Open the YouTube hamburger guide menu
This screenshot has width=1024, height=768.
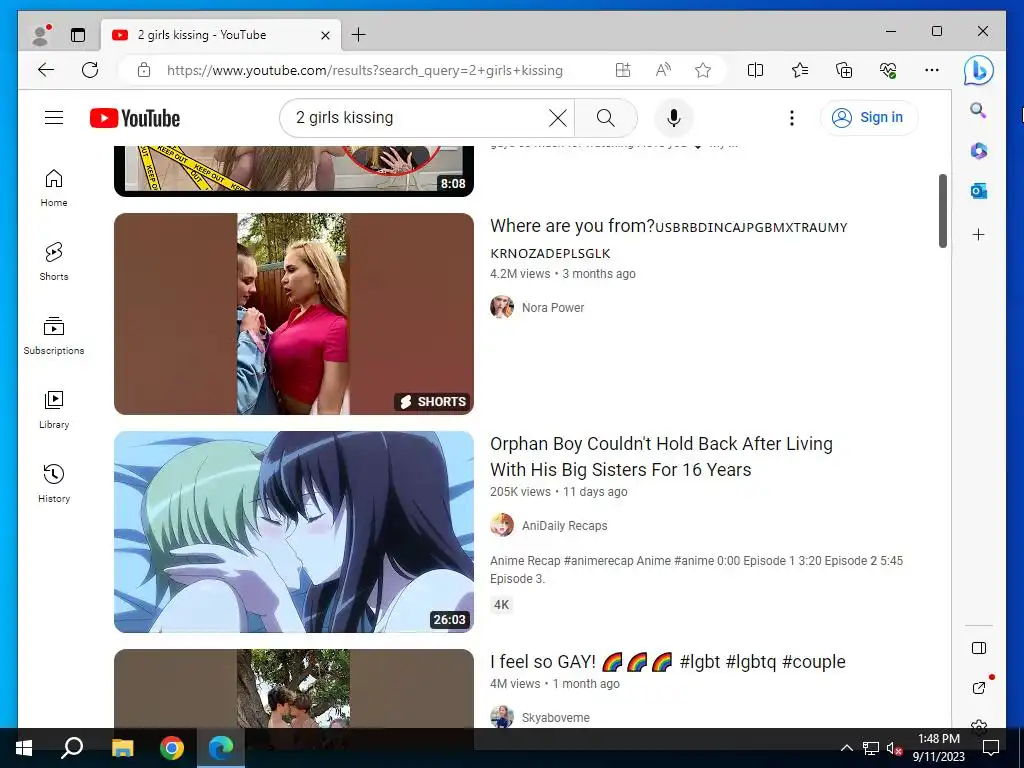[54, 118]
